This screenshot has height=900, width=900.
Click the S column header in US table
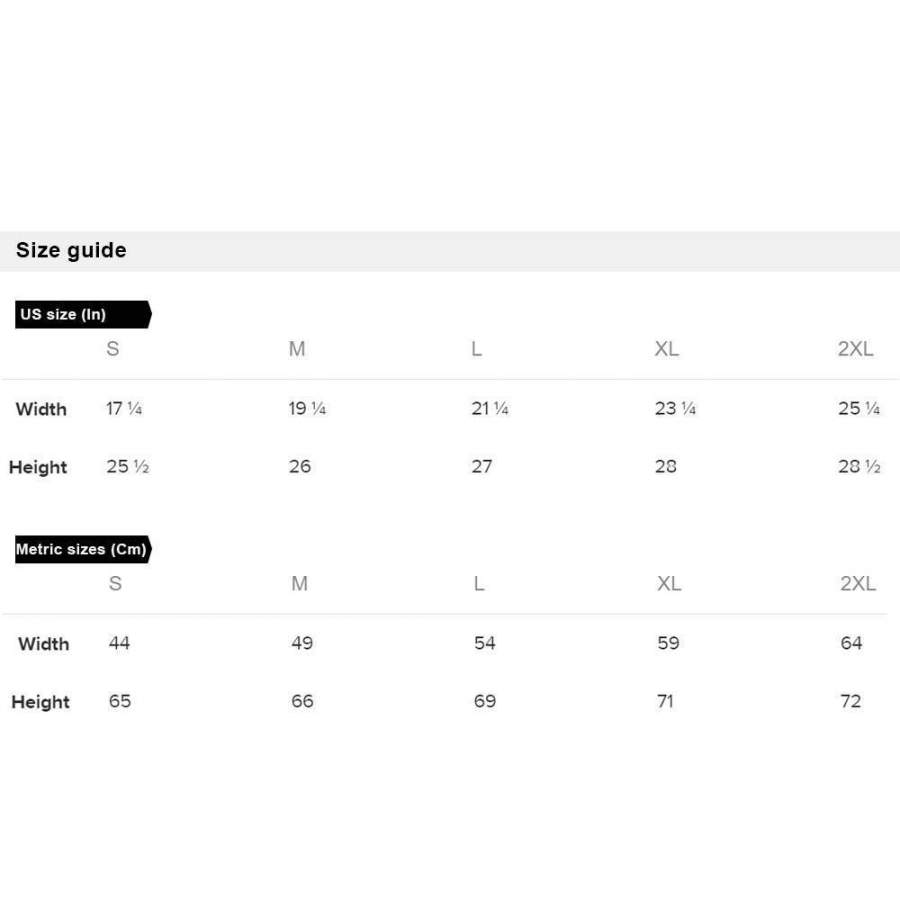tap(113, 349)
